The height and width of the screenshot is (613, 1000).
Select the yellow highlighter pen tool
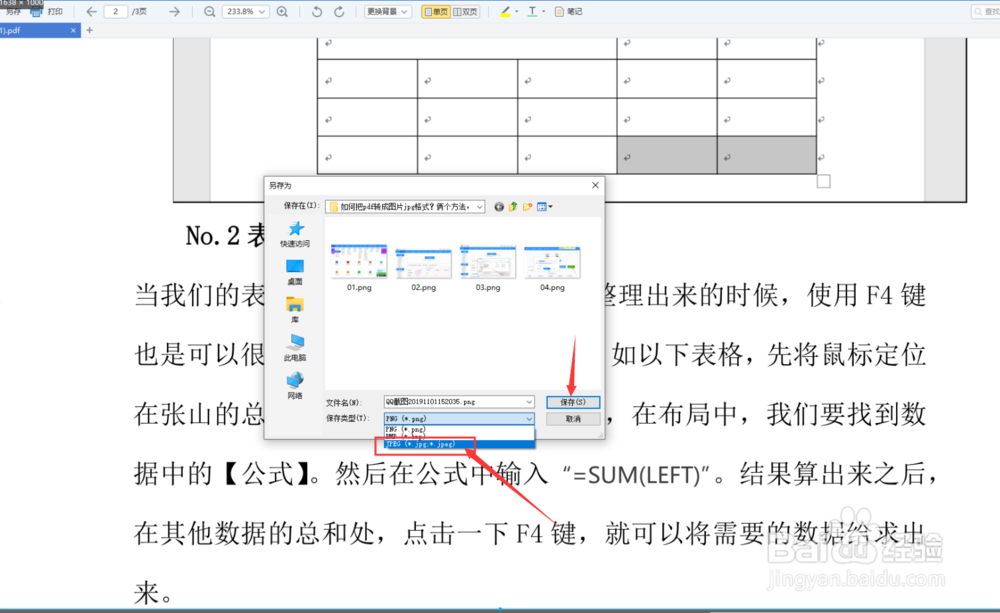505,11
